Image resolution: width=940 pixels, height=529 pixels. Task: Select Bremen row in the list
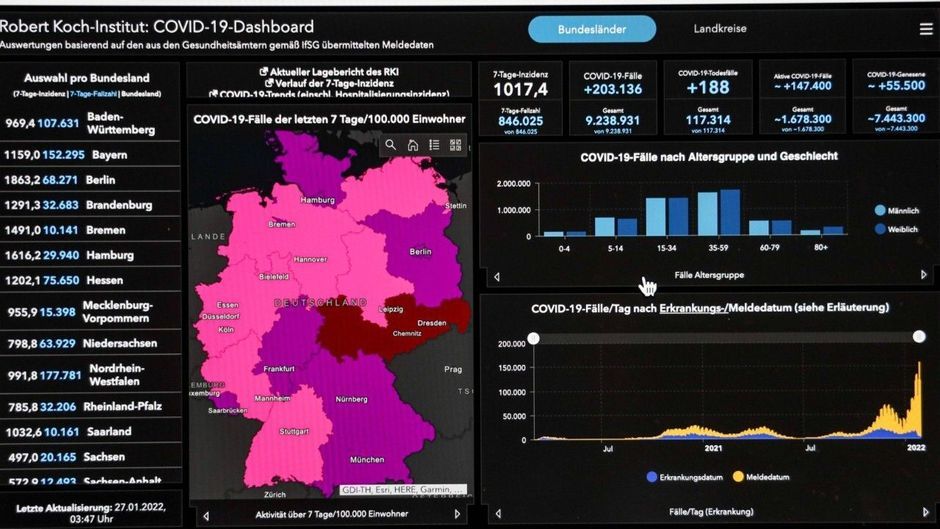90,230
